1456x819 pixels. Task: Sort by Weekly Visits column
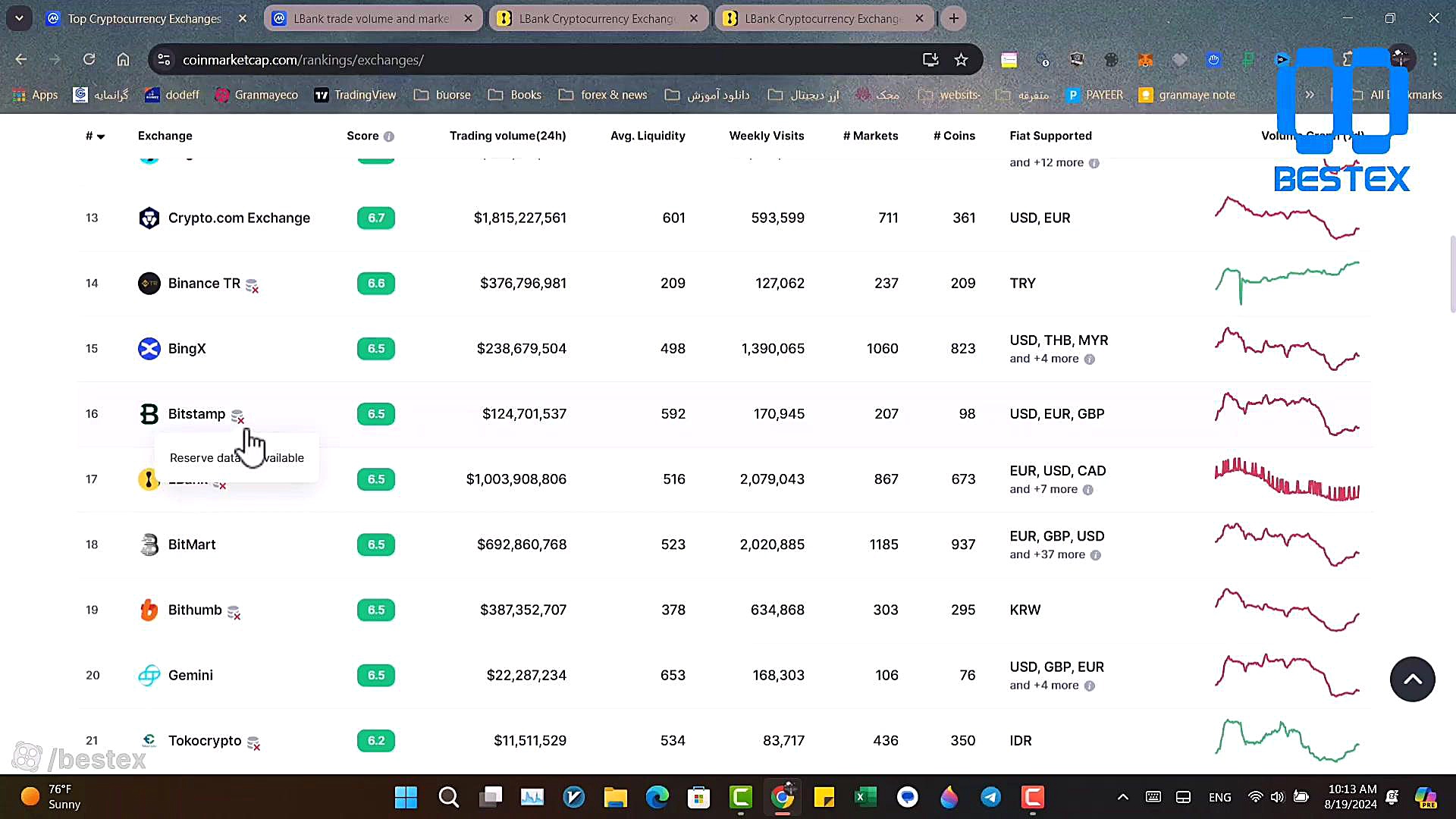click(767, 136)
